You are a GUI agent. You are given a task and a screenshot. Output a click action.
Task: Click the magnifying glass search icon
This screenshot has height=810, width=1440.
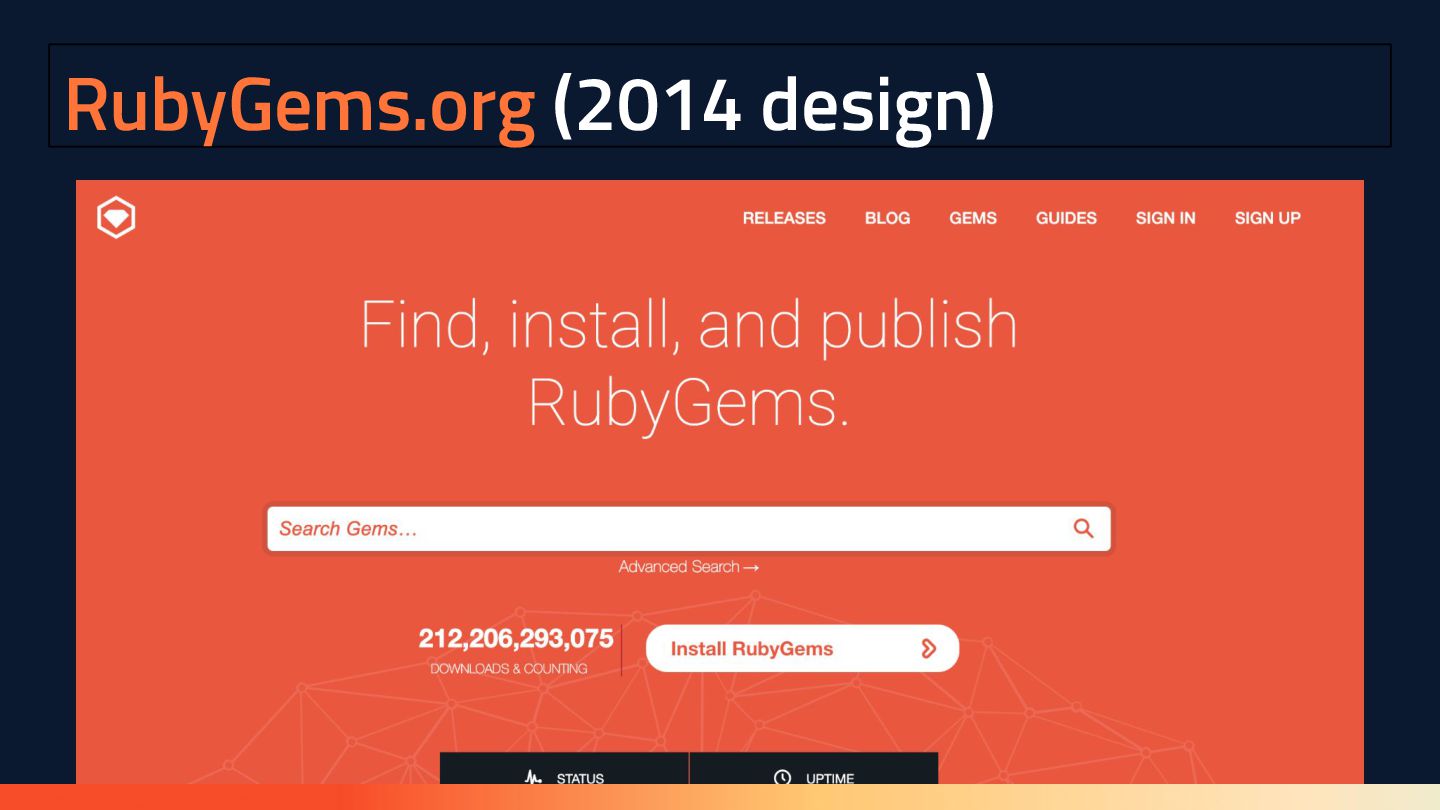(1083, 528)
